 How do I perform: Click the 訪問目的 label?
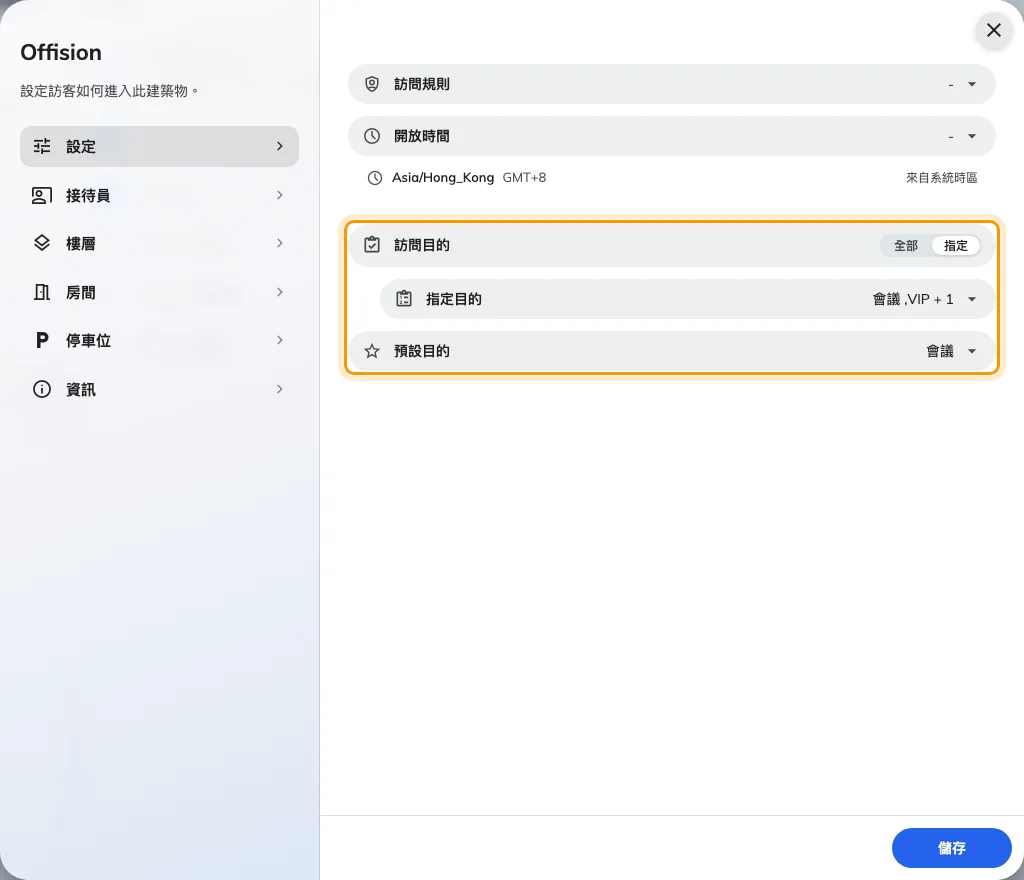pyautogui.click(x=422, y=245)
